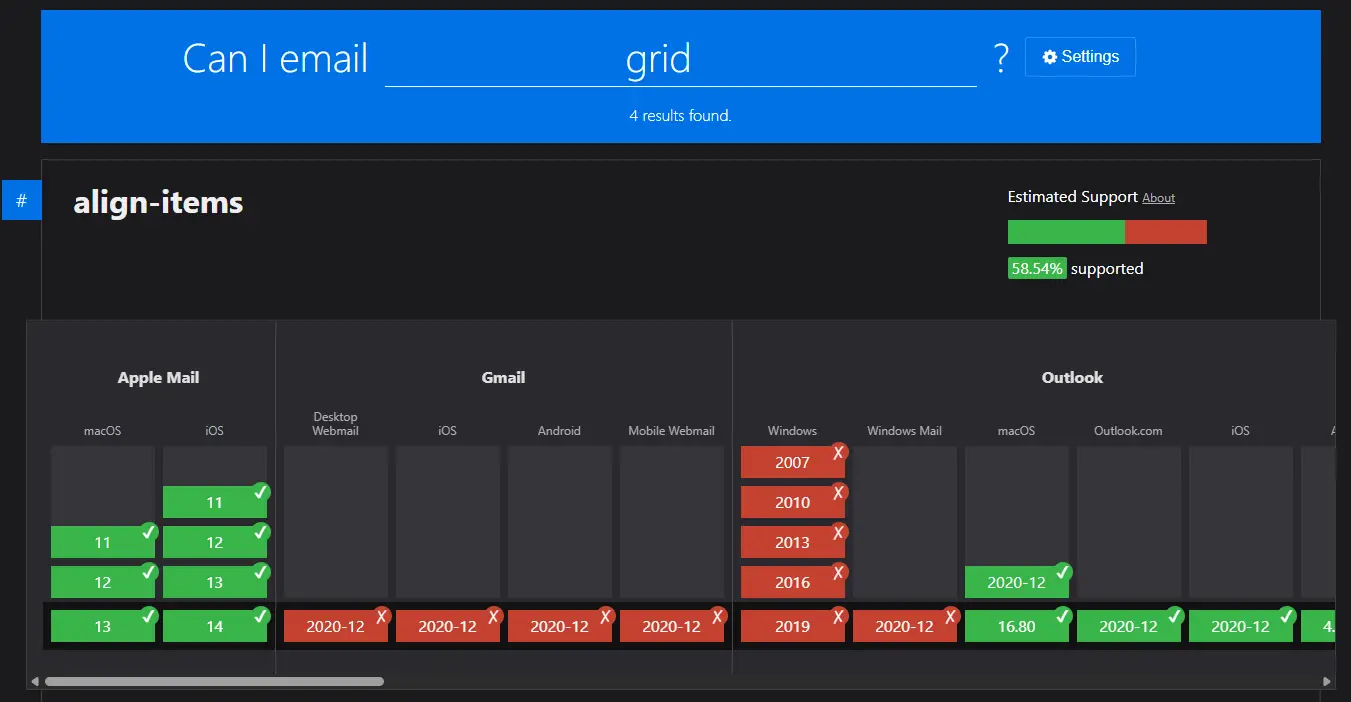Click Gmail iOS 2020-12 cell
Viewport: 1351px width, 702px height.
pos(448,626)
